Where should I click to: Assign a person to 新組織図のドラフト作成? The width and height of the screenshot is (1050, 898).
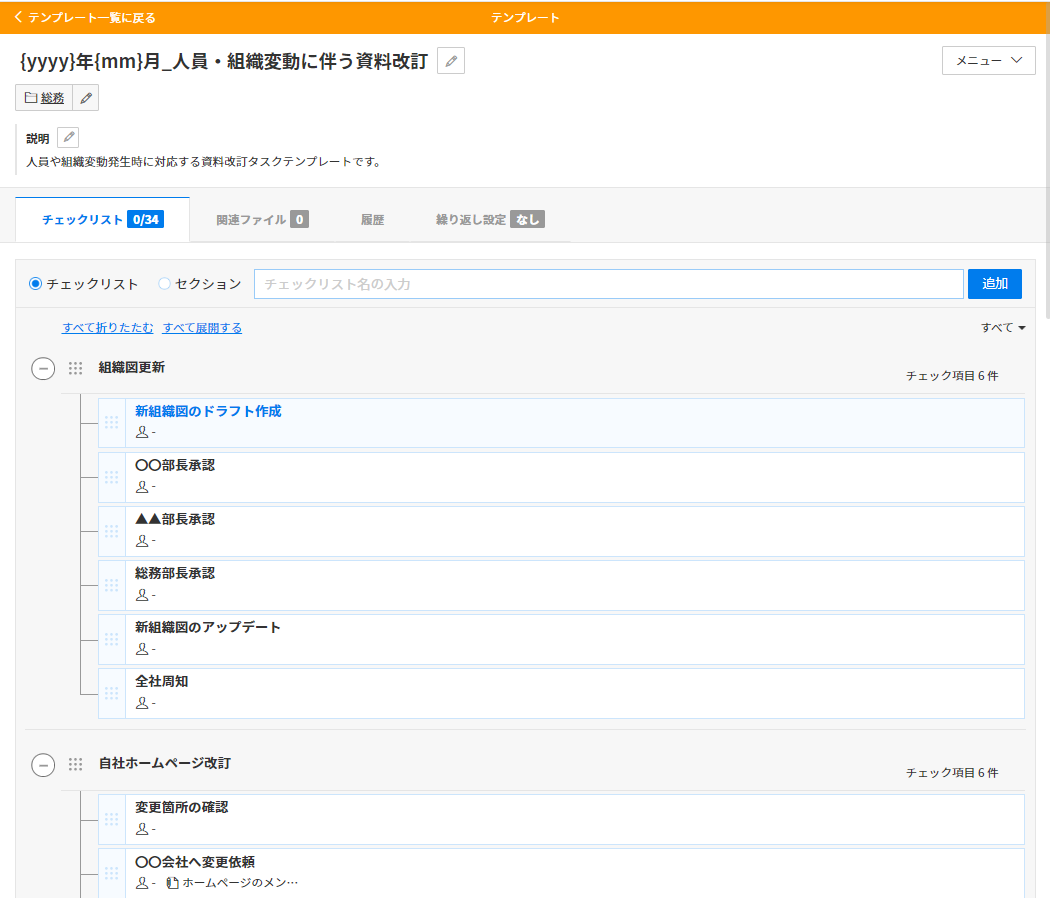tap(141, 432)
